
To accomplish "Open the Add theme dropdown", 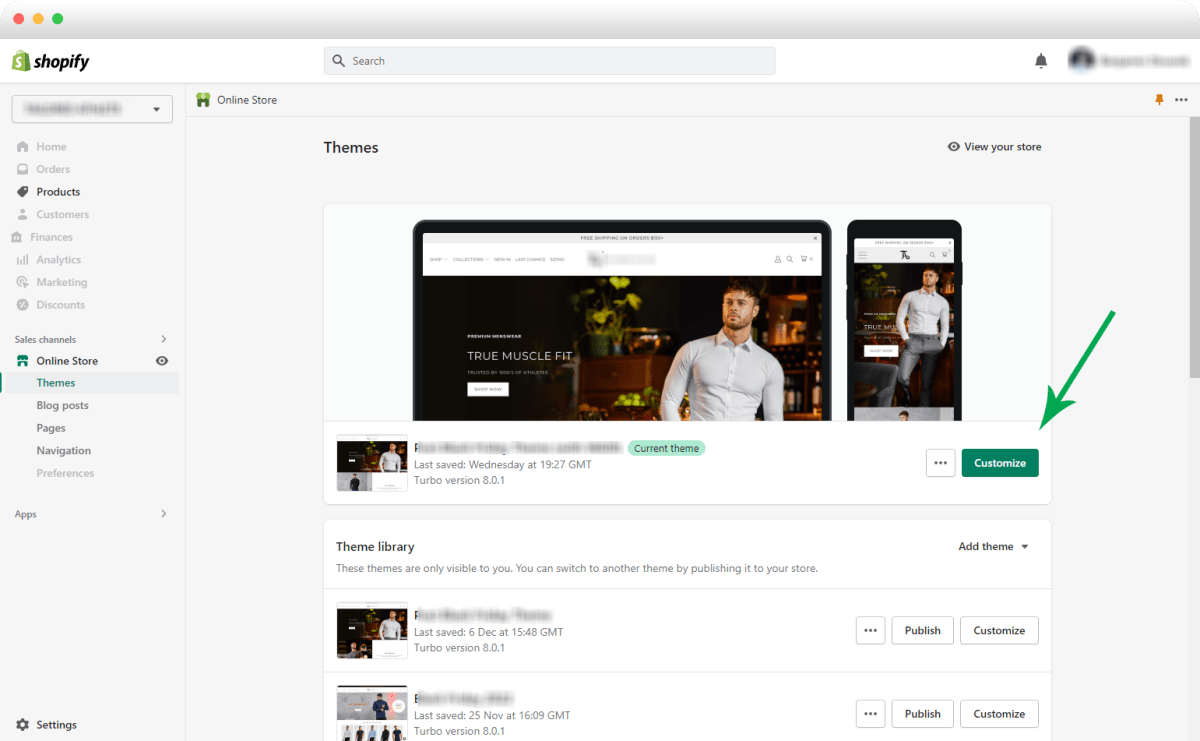I will pyautogui.click(x=992, y=546).
